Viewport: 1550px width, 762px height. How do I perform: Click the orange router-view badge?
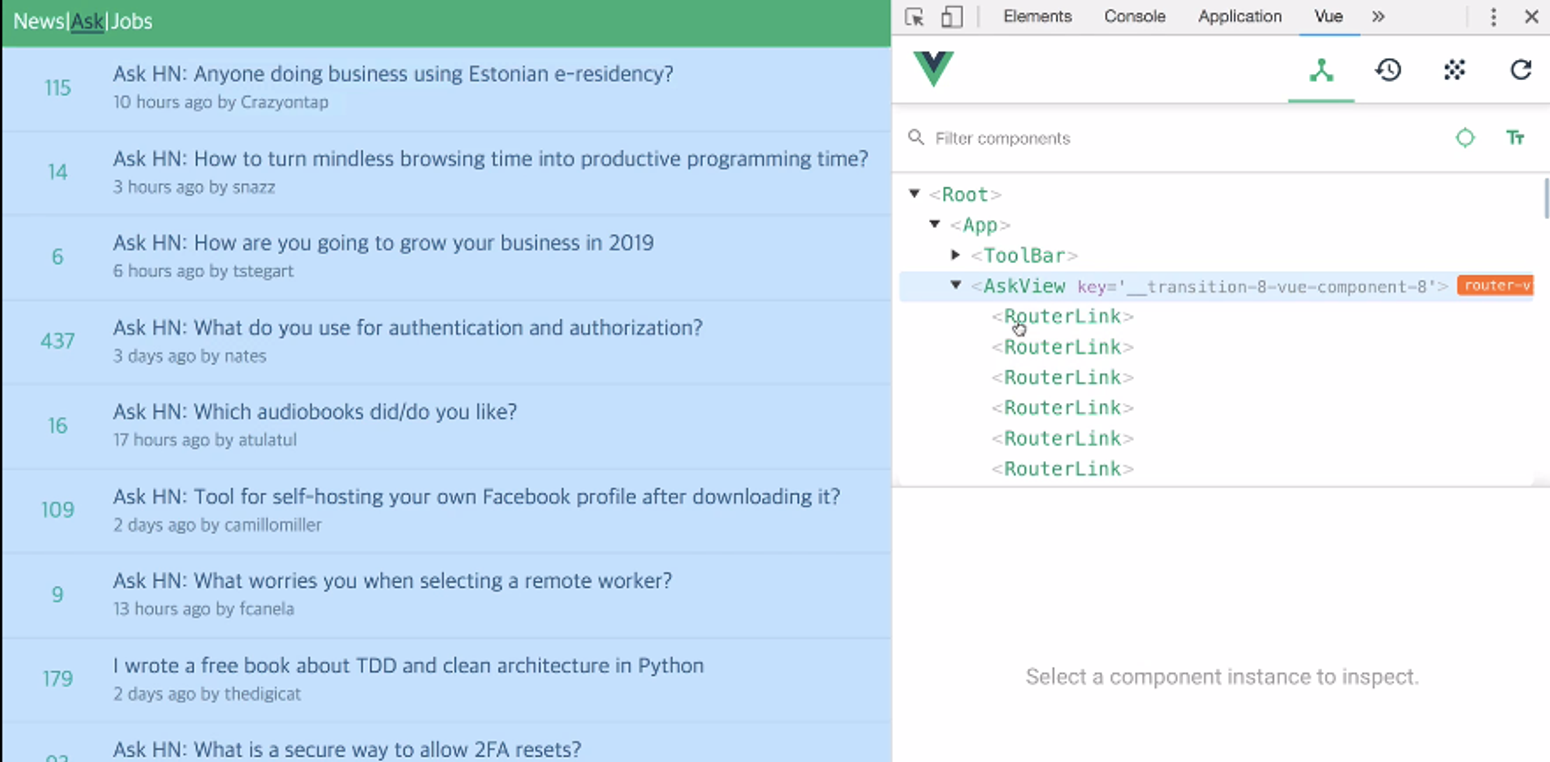click(x=1495, y=286)
